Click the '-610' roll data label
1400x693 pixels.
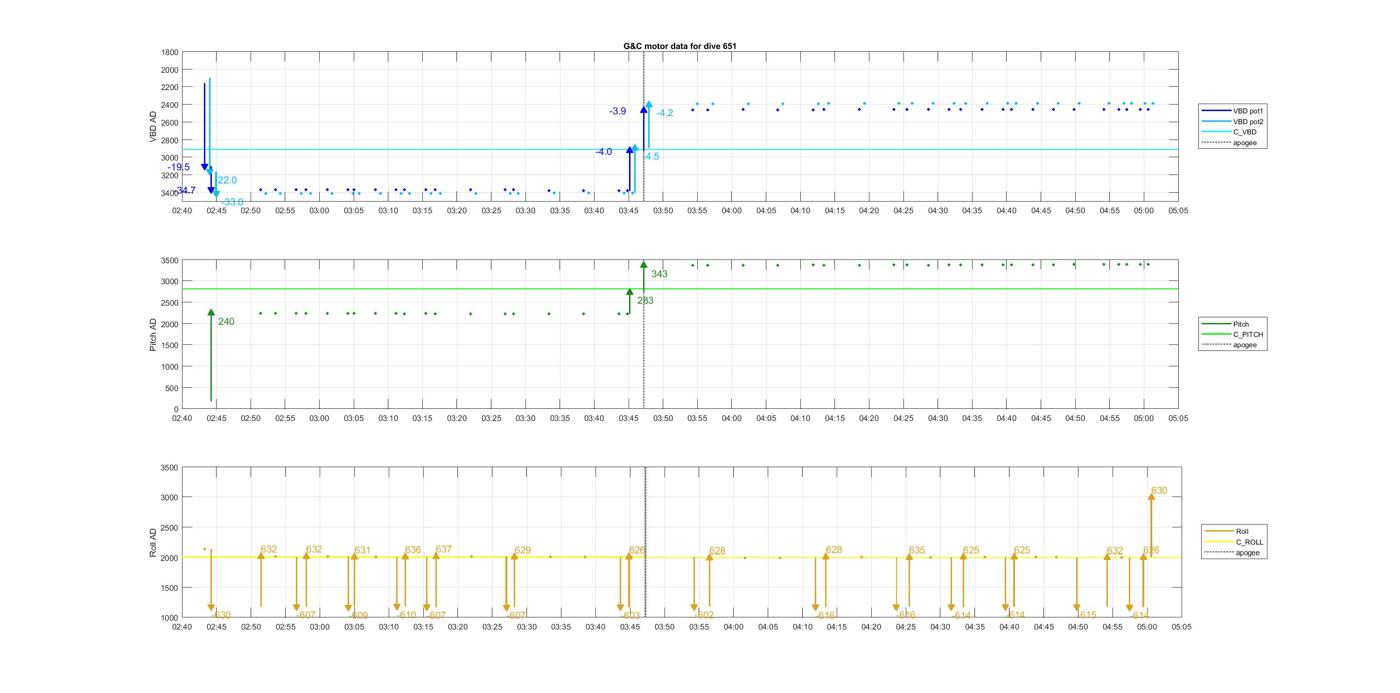[406, 616]
